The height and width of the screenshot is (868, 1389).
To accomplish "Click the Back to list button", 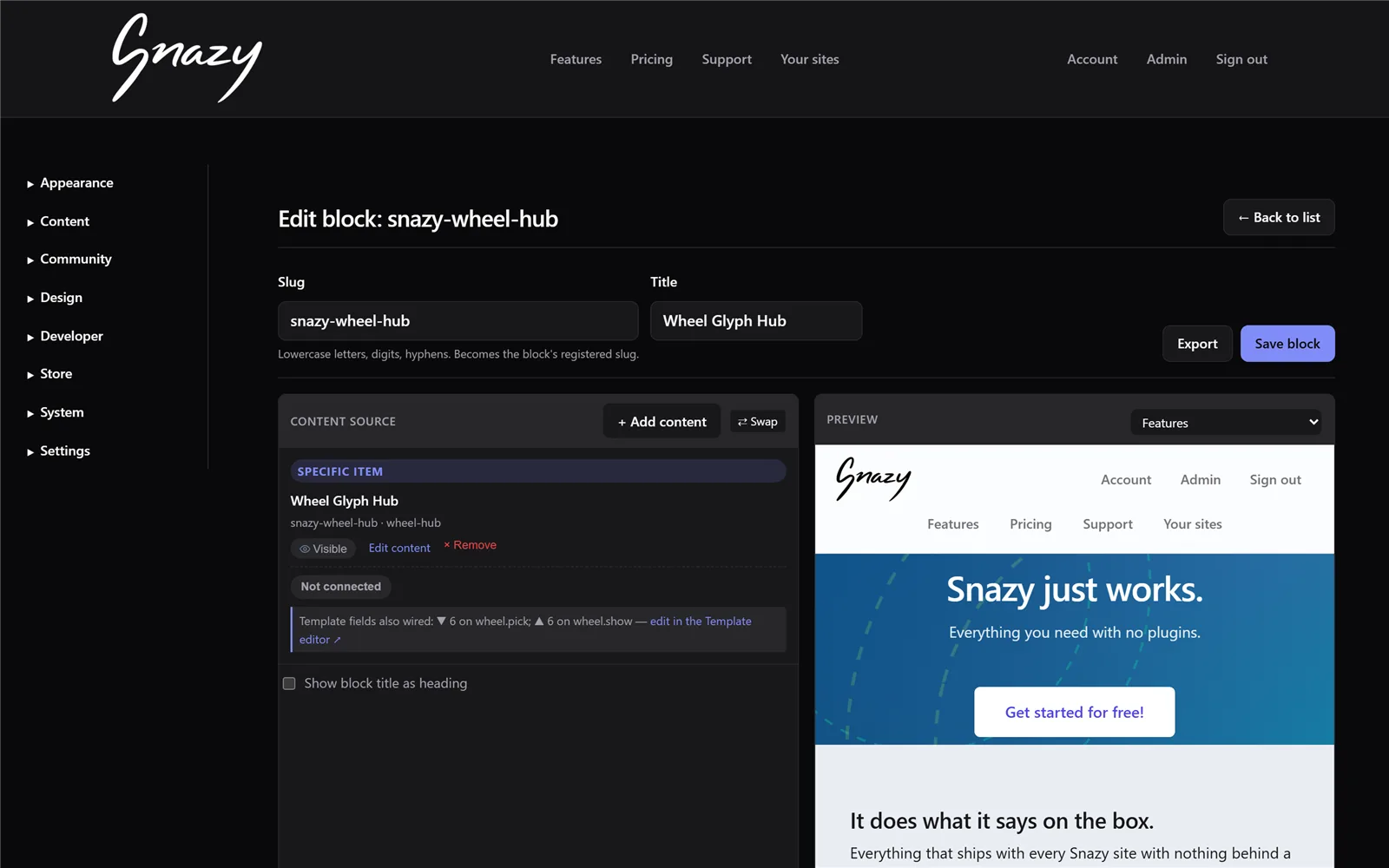I will 1279,217.
